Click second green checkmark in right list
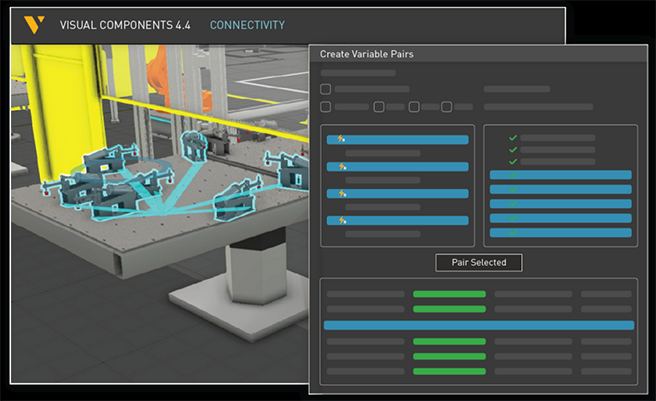Viewport: 656px width, 401px height. pyautogui.click(x=512, y=150)
